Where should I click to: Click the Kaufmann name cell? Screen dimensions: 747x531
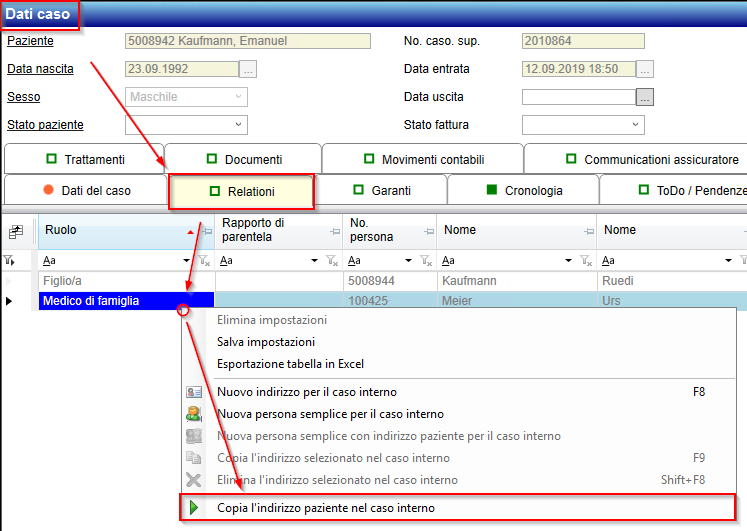pyautogui.click(x=517, y=281)
